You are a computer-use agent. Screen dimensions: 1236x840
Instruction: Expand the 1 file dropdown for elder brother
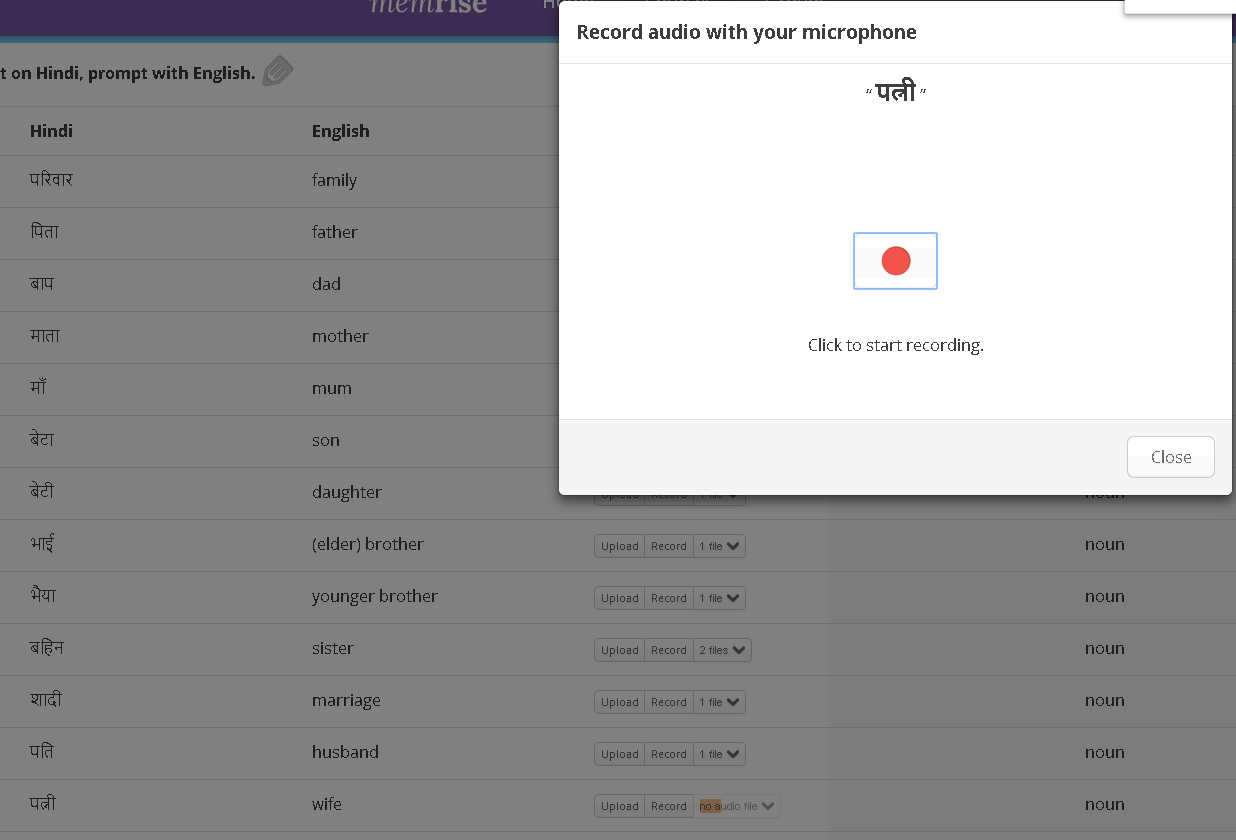720,546
